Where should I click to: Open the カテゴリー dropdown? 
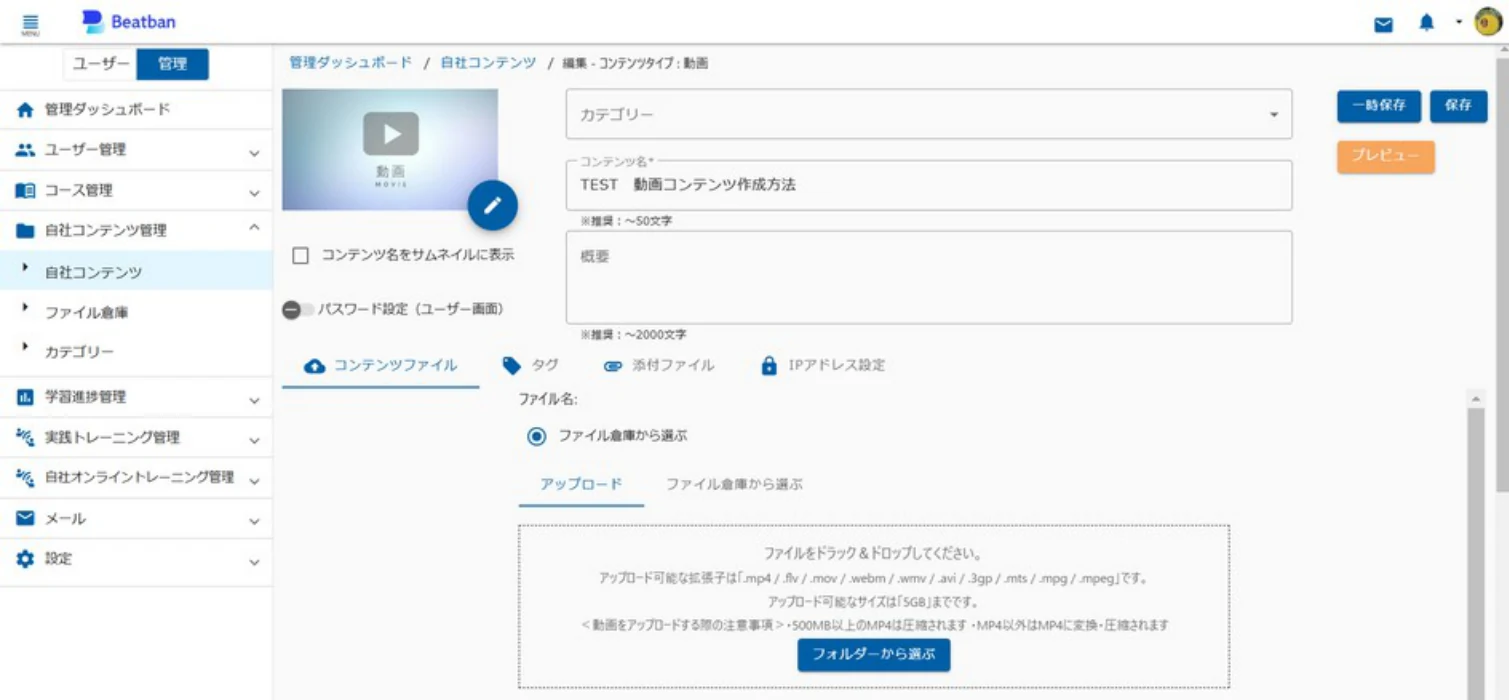tap(929, 115)
